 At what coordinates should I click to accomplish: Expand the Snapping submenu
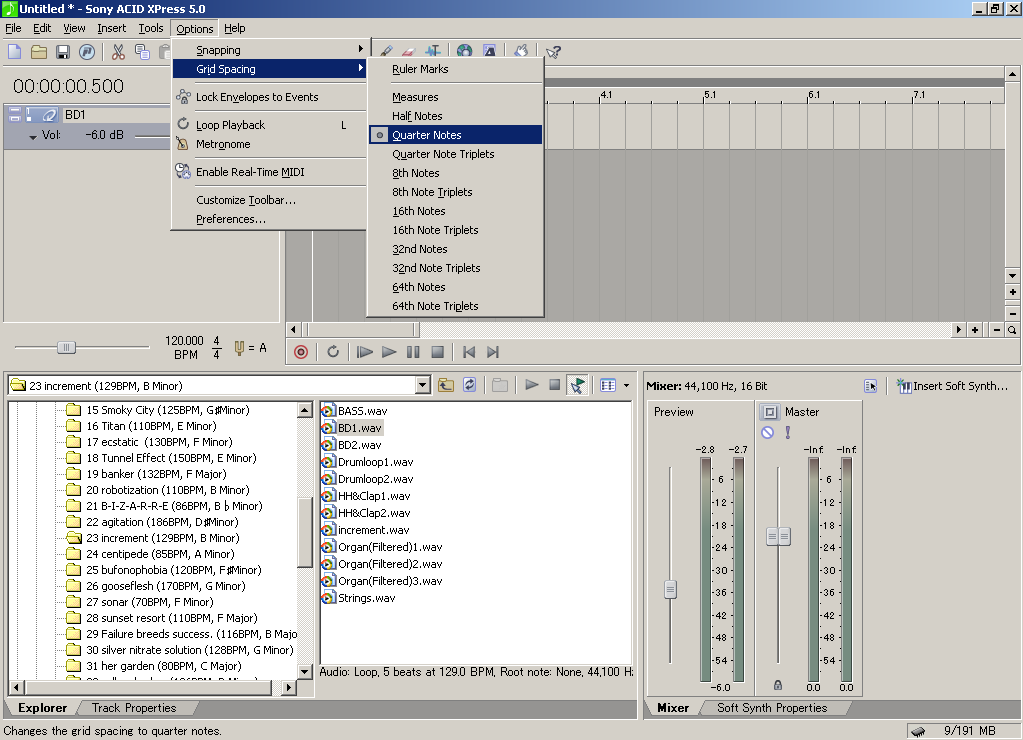point(269,50)
